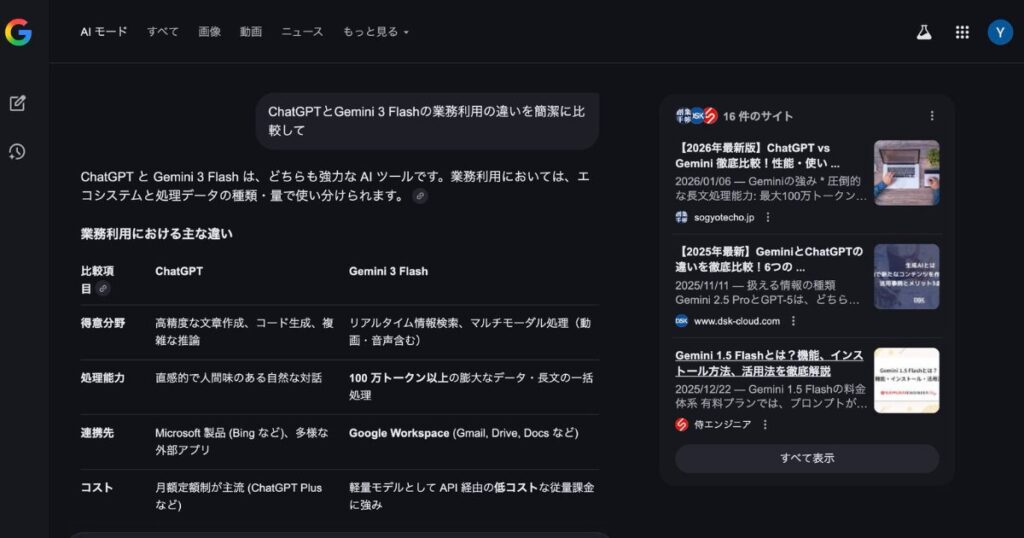Switch to the 画像 tab

210,32
